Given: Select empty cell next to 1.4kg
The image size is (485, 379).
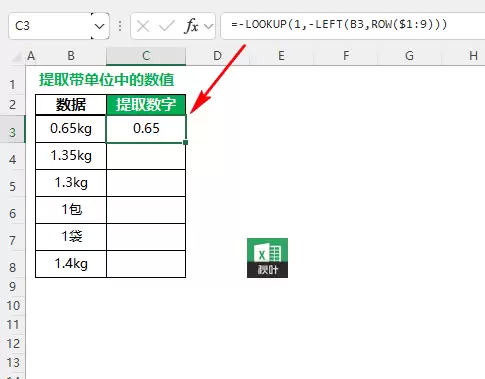Looking at the screenshot, I should (x=146, y=264).
